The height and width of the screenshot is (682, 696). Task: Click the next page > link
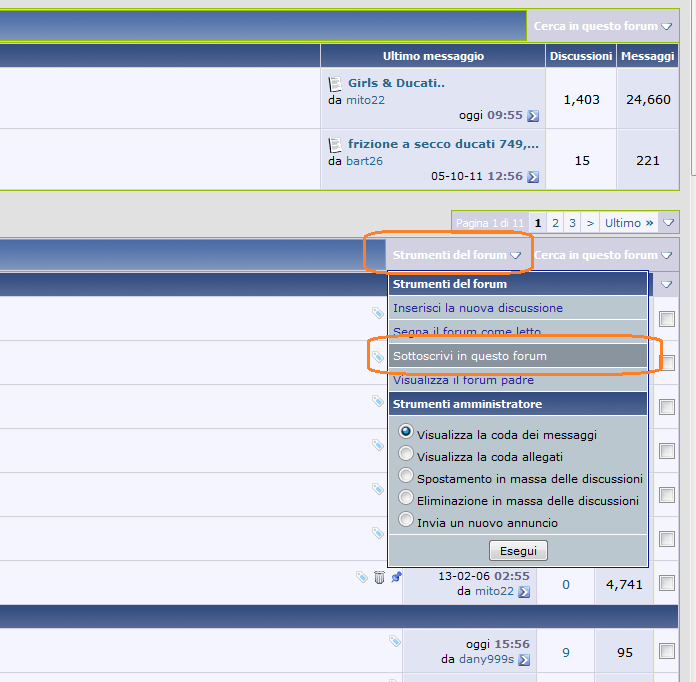(x=590, y=223)
